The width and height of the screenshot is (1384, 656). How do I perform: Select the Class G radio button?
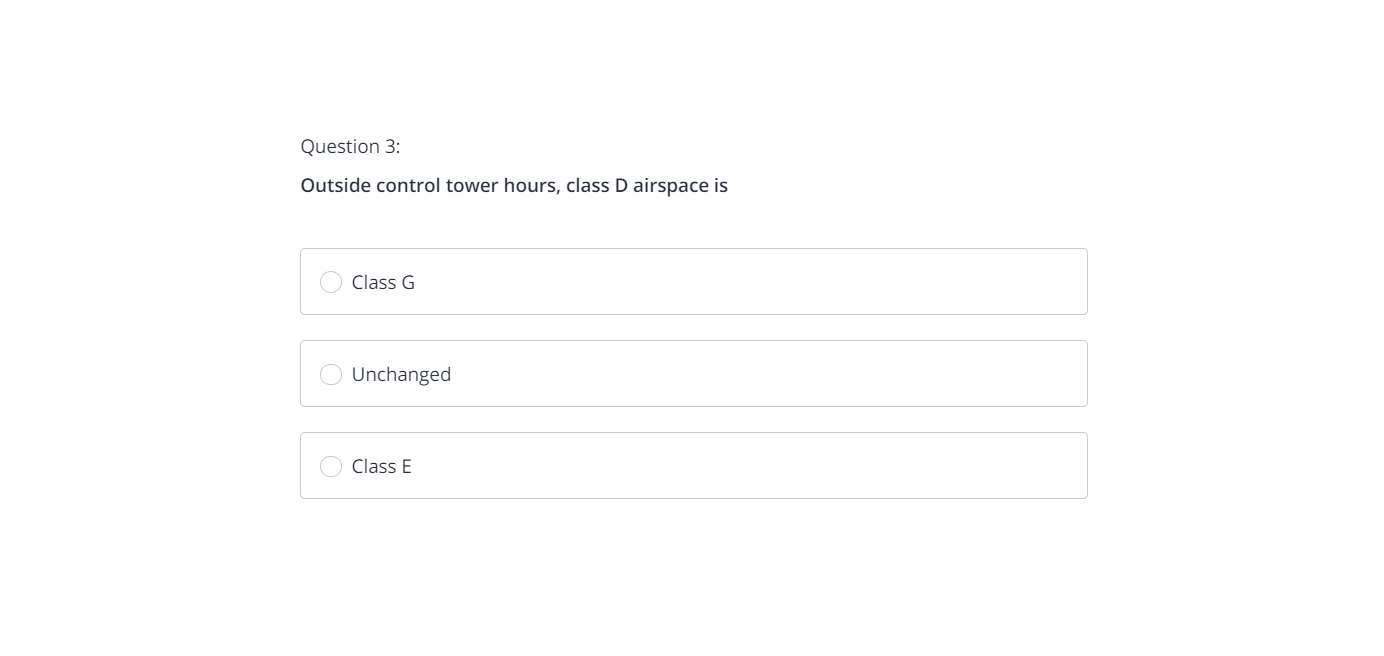click(x=331, y=282)
